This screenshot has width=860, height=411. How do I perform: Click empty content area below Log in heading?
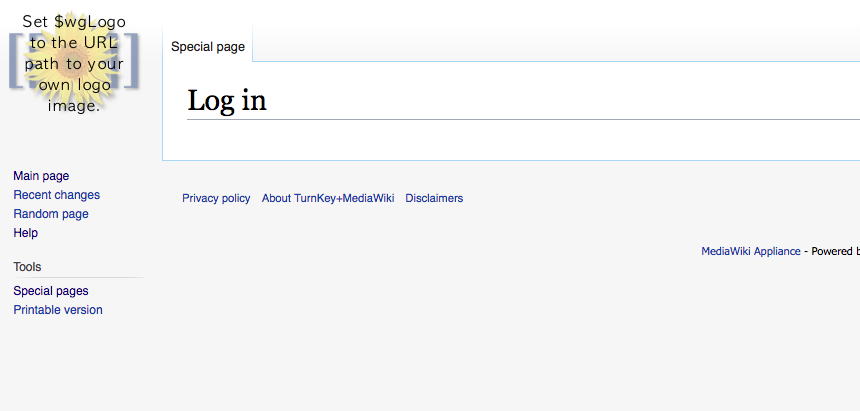coord(500,140)
